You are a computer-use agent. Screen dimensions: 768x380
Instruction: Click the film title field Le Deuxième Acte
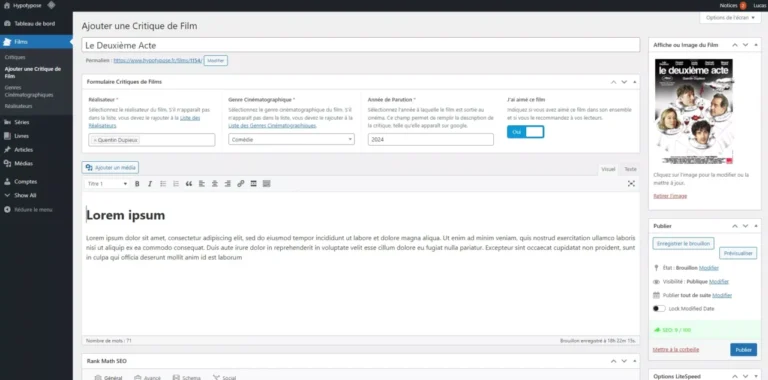point(360,45)
